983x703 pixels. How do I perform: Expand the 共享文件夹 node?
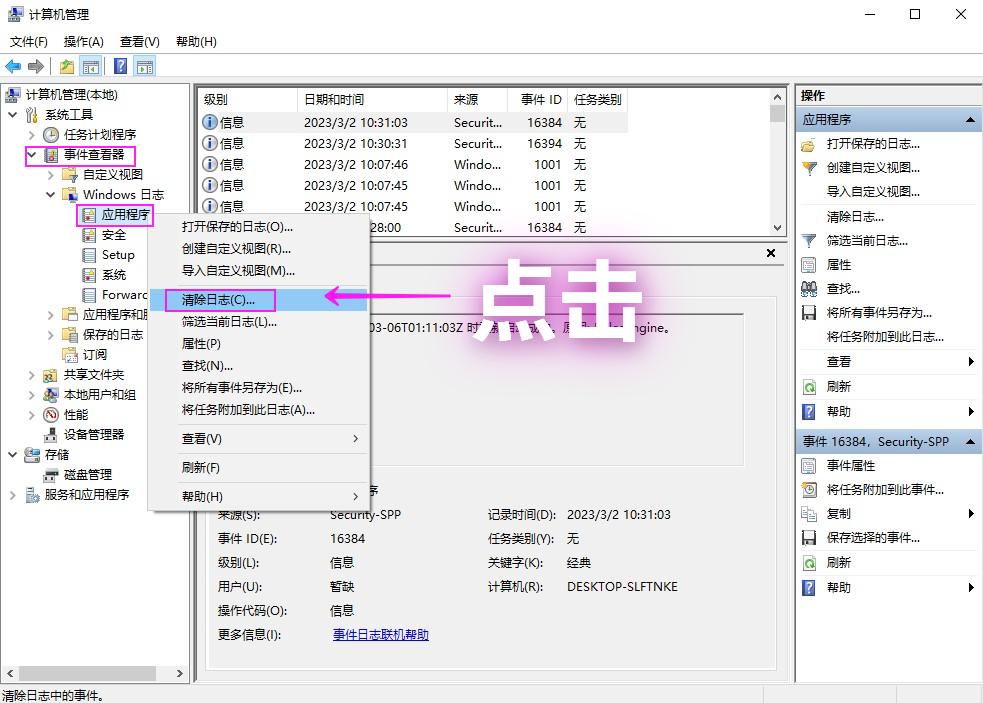31,375
